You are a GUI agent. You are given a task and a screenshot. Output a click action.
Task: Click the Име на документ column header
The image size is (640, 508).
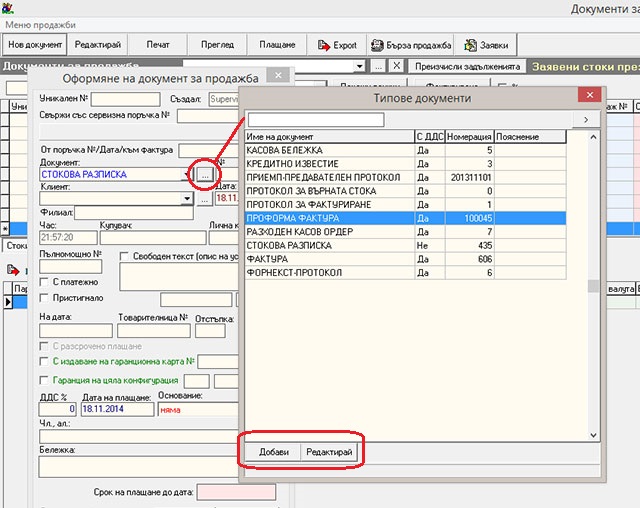coord(330,137)
